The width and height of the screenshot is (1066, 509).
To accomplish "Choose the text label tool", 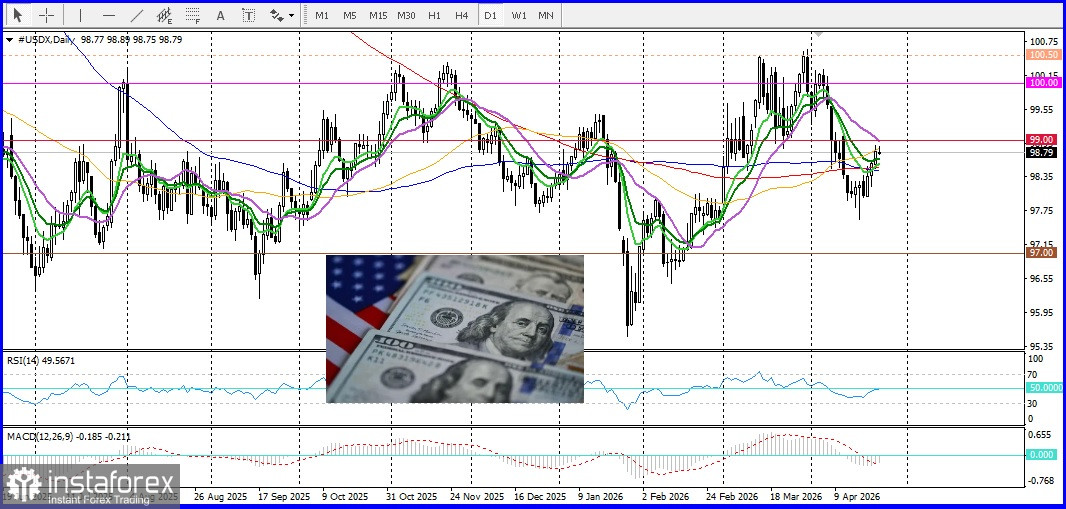I will (x=249, y=15).
